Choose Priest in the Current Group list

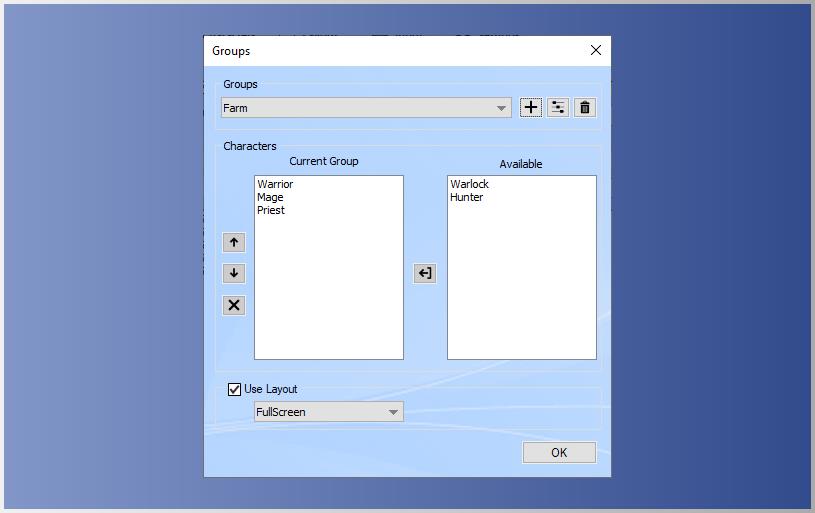point(271,210)
